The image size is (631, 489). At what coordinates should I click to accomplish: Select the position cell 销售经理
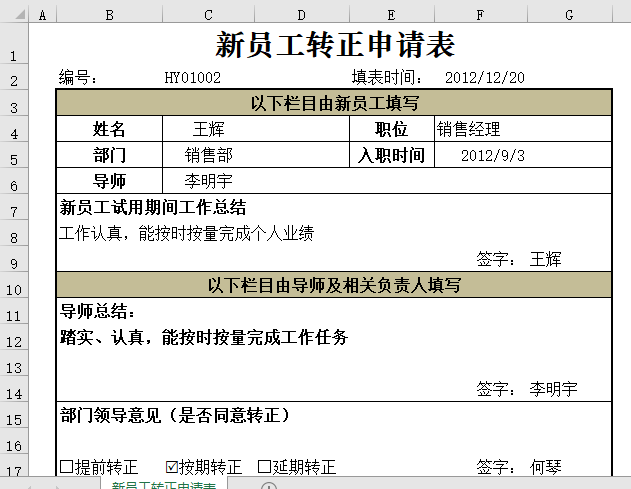pyautogui.click(x=520, y=129)
